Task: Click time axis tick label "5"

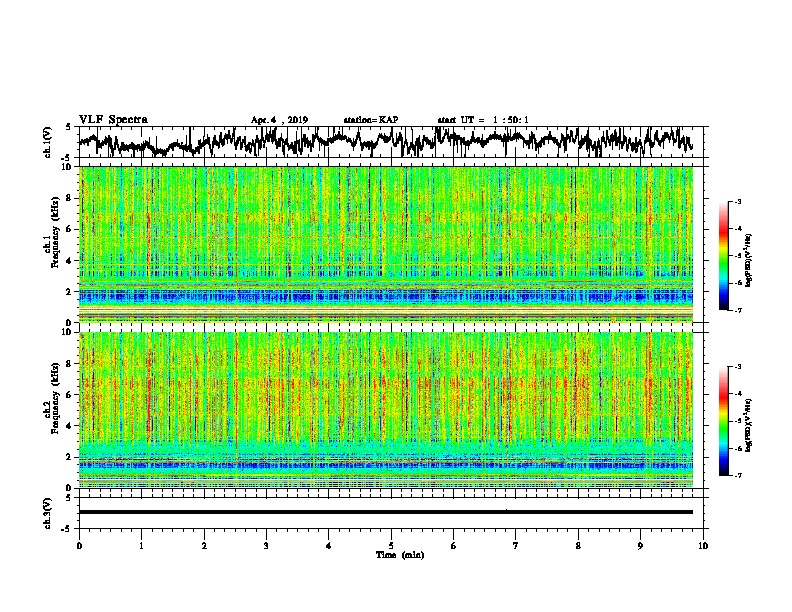Action: click(391, 545)
